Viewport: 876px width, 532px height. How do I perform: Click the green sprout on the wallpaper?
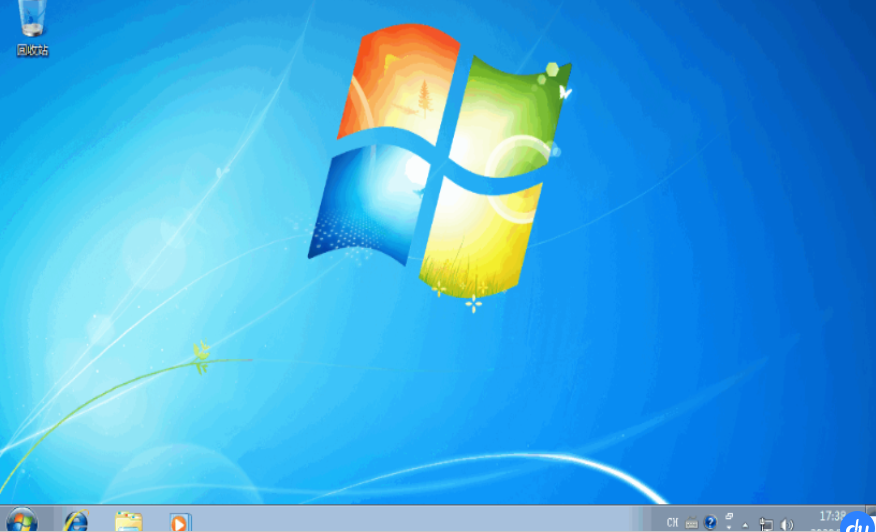click(x=202, y=355)
